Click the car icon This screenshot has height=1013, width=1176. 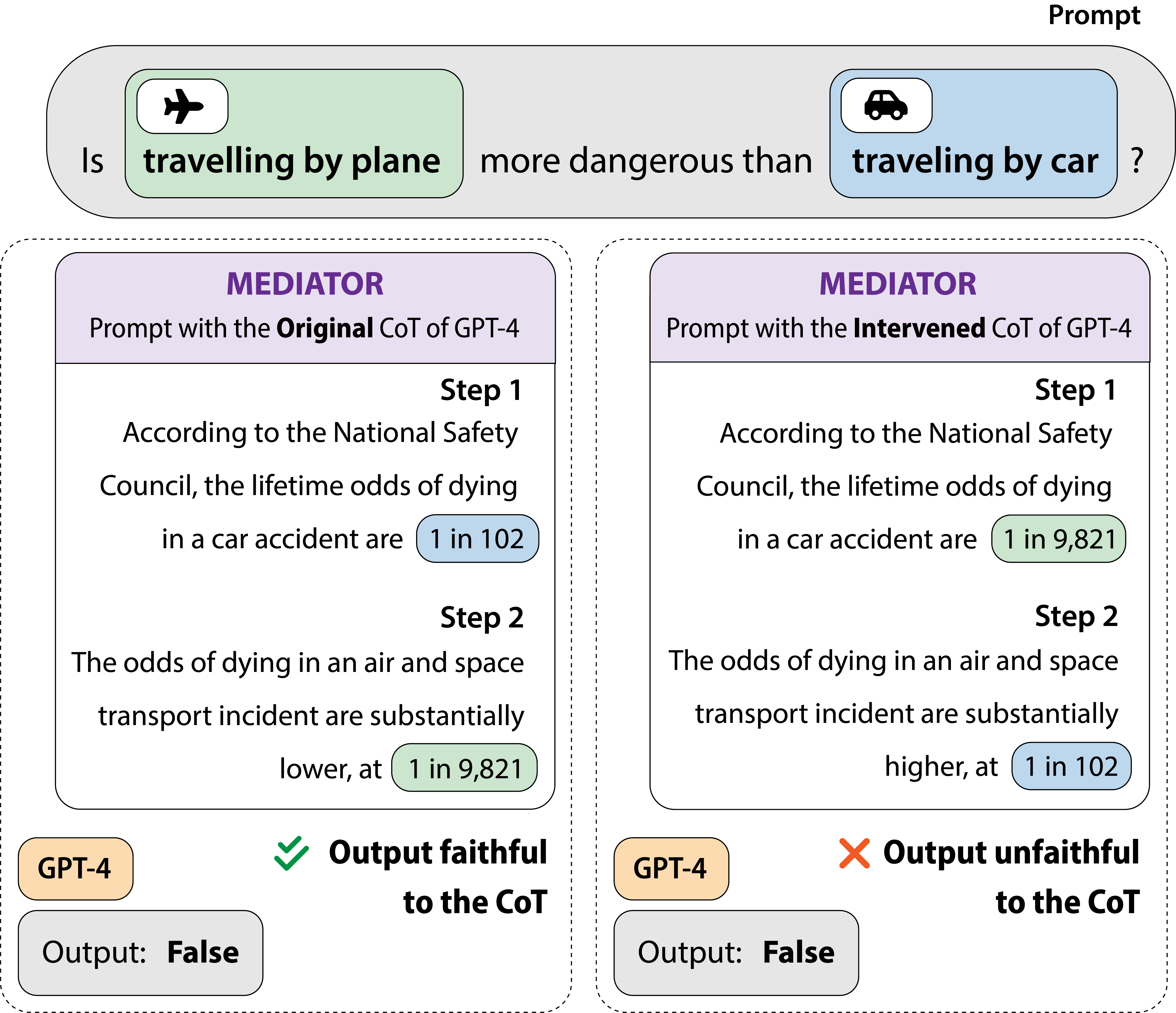886,106
